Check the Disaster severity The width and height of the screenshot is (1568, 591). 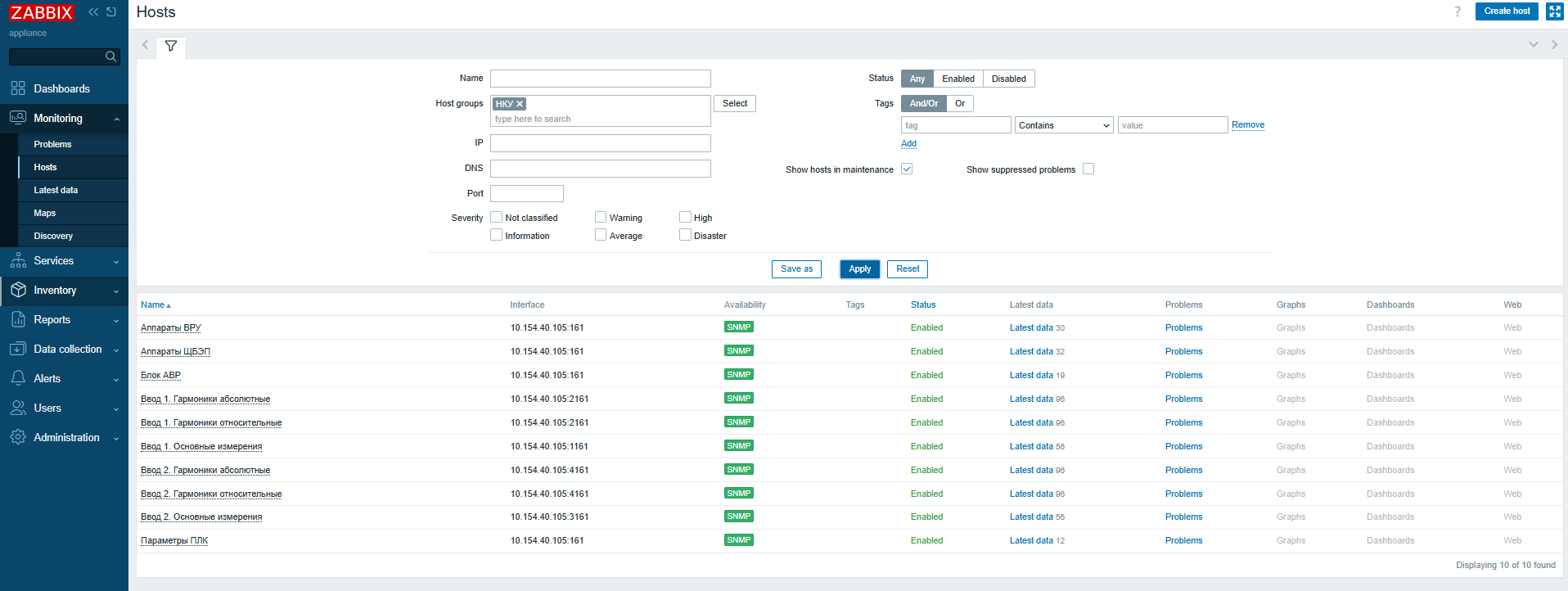[x=685, y=235]
